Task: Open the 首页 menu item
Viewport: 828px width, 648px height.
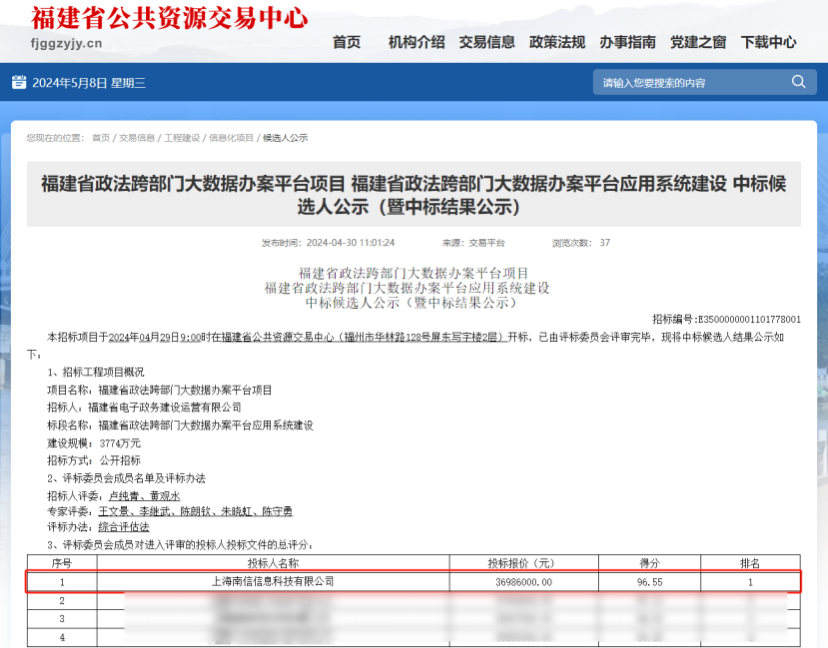Action: [x=346, y=42]
